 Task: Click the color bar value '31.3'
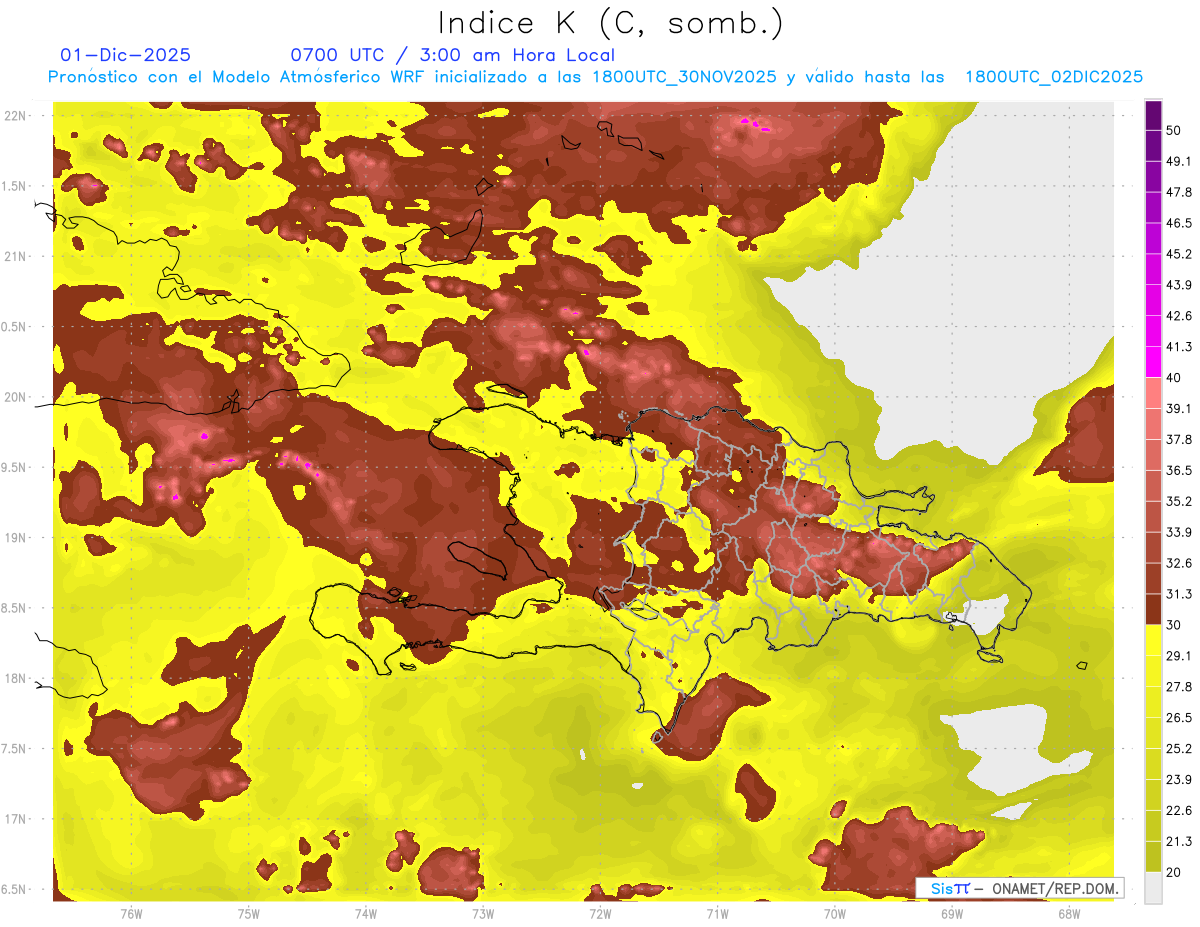tap(1179, 594)
